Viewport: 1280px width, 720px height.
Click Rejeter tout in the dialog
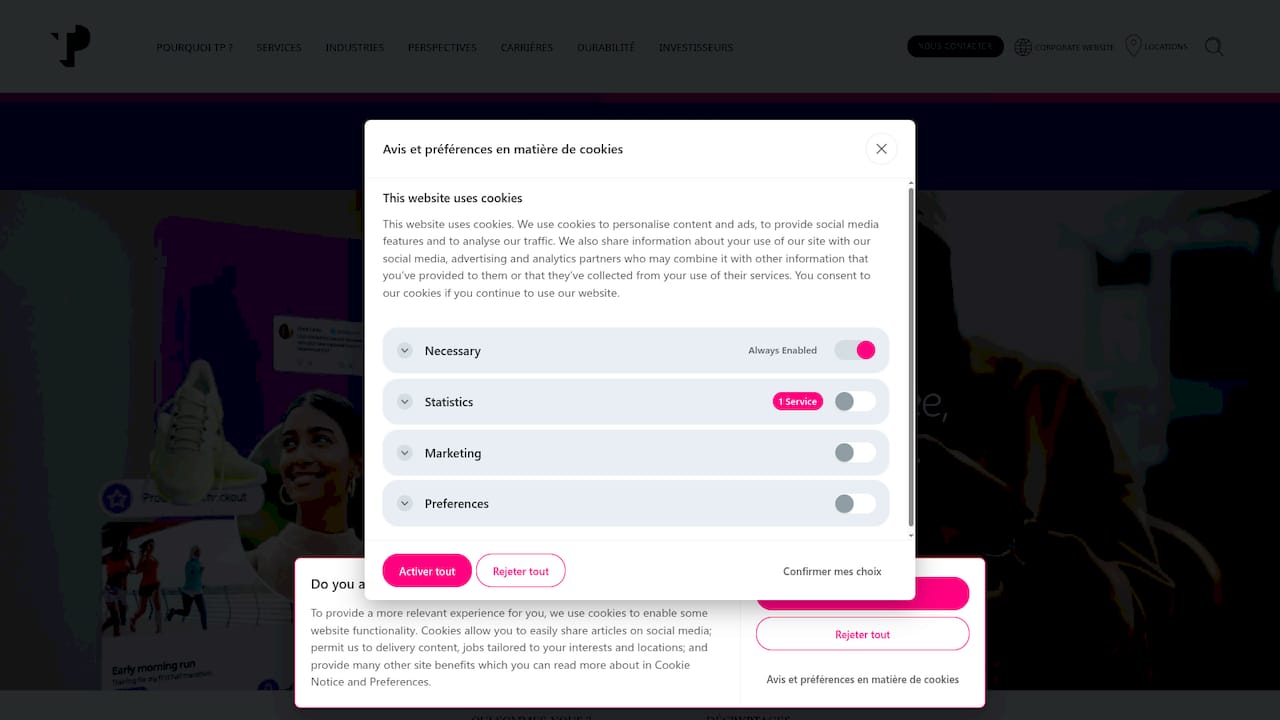(521, 571)
